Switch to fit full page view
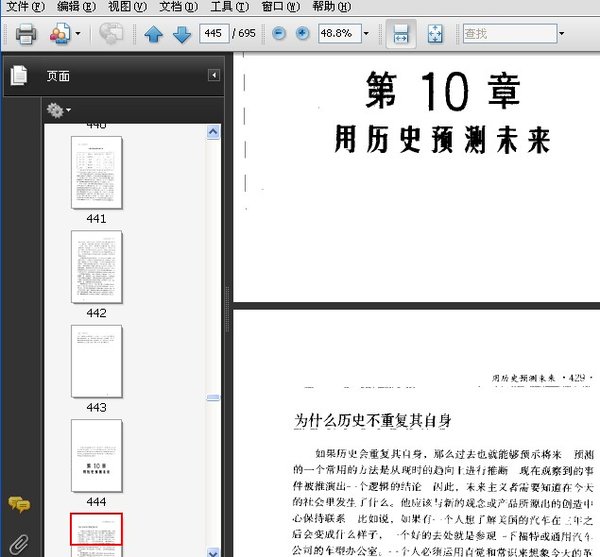 pyautogui.click(x=435, y=34)
